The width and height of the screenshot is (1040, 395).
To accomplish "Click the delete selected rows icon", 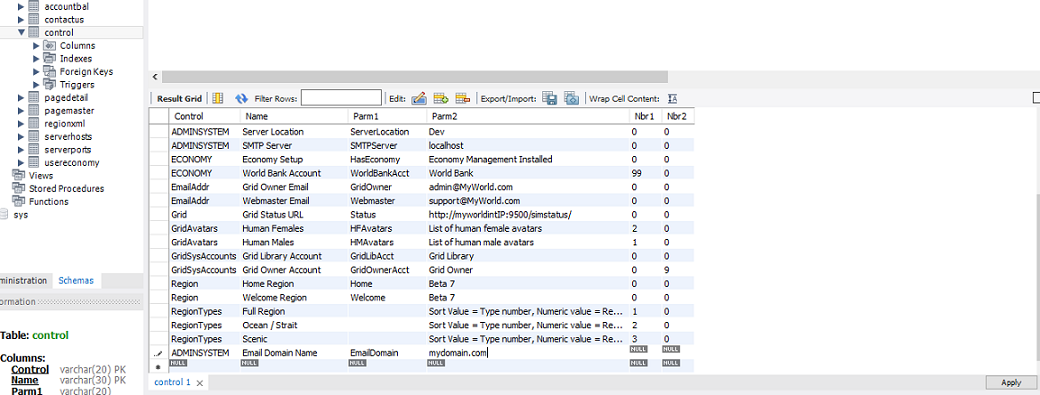I will (x=463, y=99).
